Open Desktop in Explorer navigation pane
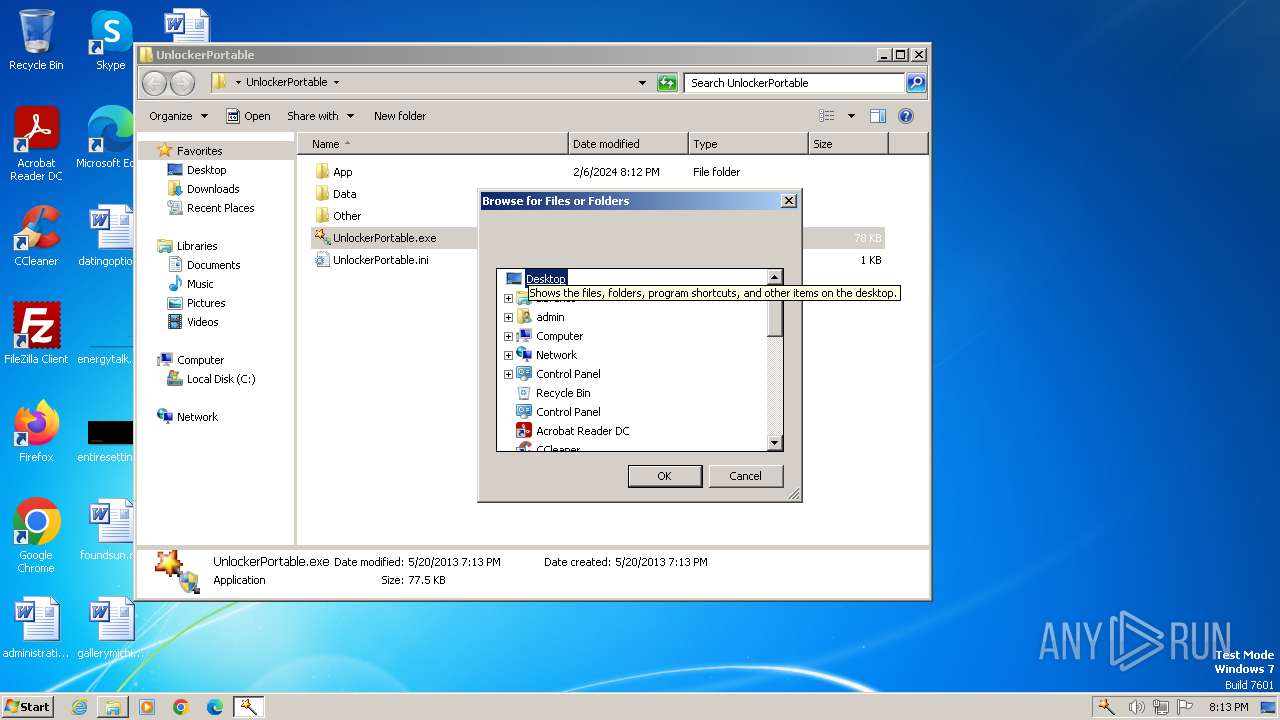The image size is (1280, 720). 206,170
